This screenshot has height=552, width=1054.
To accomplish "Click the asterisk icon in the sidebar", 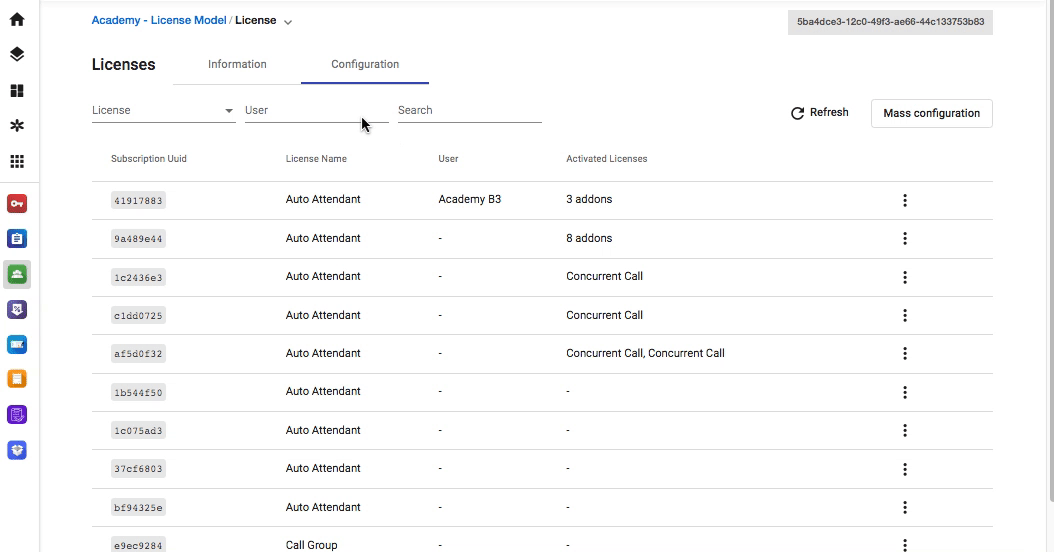I will (x=17, y=126).
